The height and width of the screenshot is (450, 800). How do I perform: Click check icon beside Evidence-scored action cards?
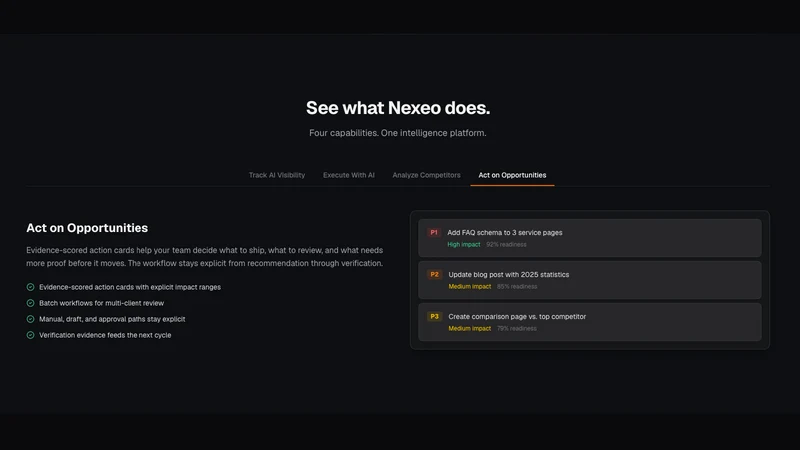31,287
